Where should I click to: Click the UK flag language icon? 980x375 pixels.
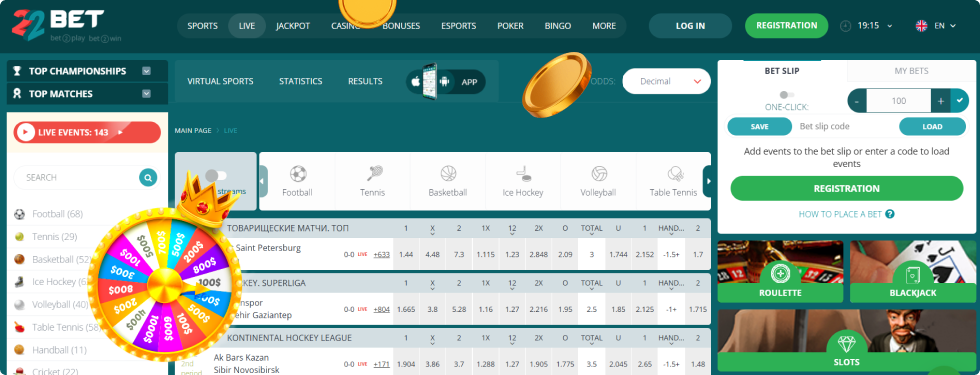921,26
